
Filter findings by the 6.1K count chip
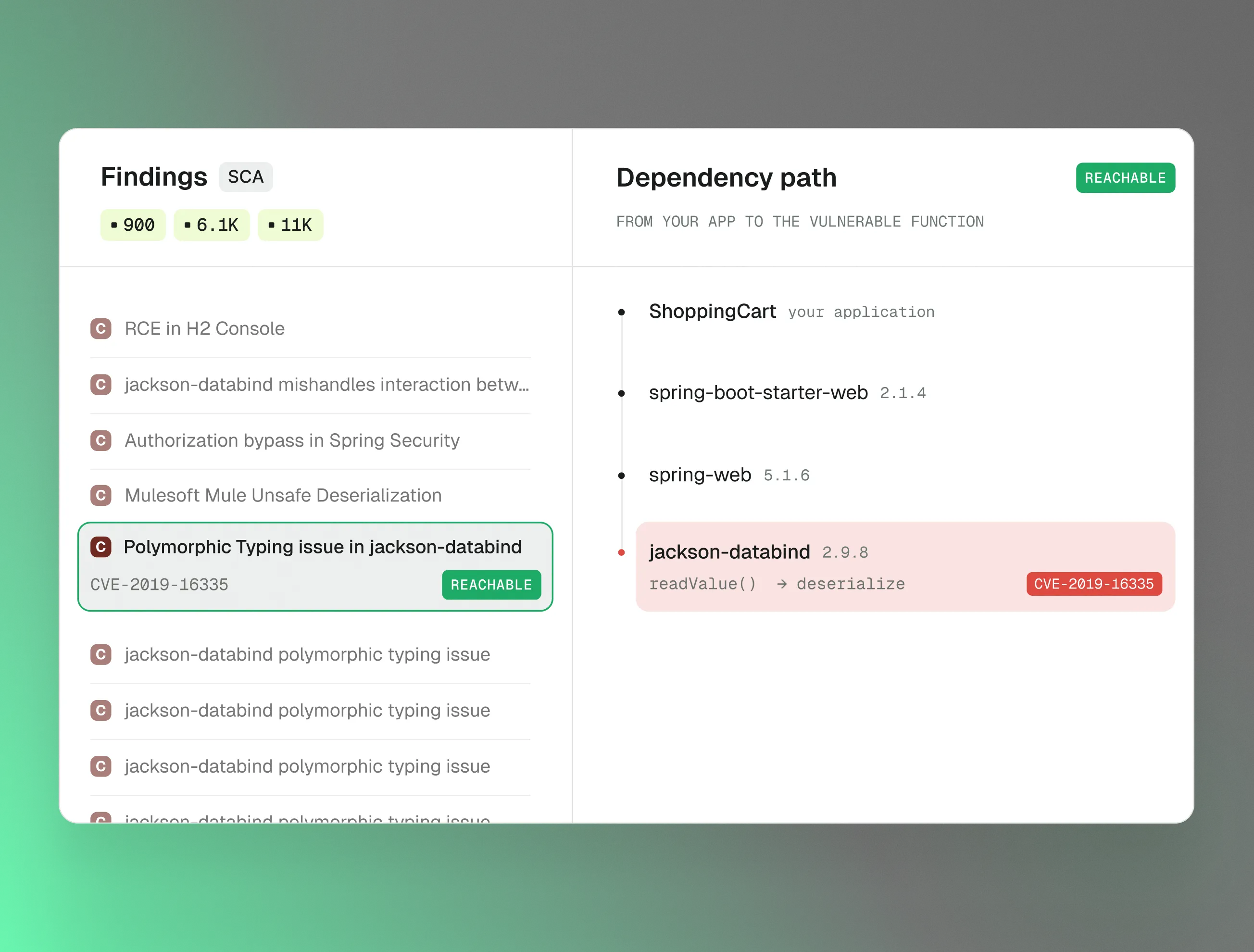pyautogui.click(x=212, y=225)
